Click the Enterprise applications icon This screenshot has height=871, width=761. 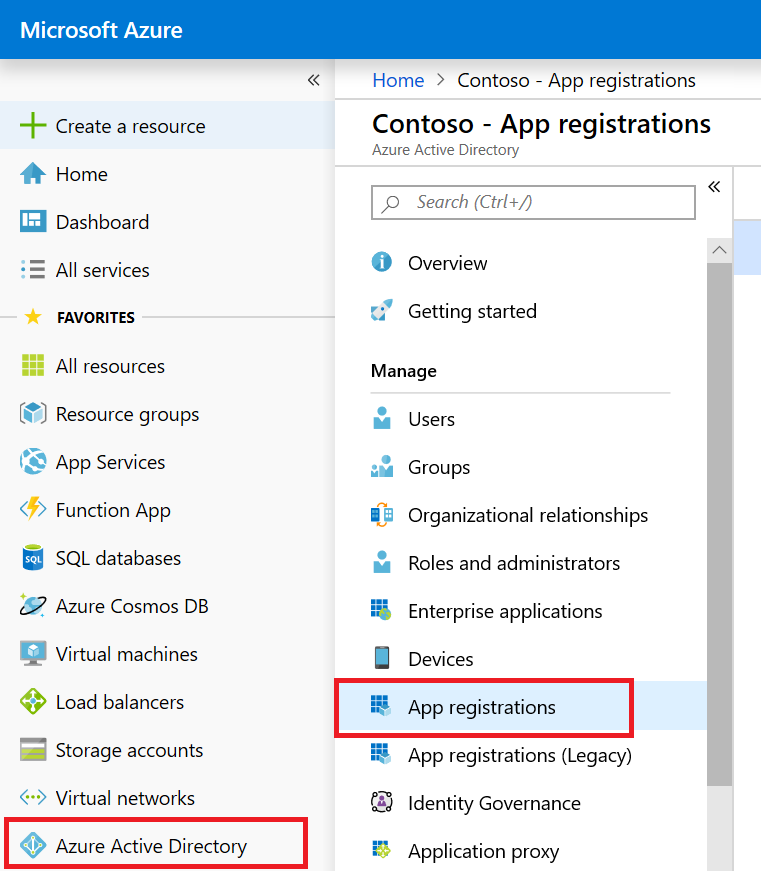point(381,610)
